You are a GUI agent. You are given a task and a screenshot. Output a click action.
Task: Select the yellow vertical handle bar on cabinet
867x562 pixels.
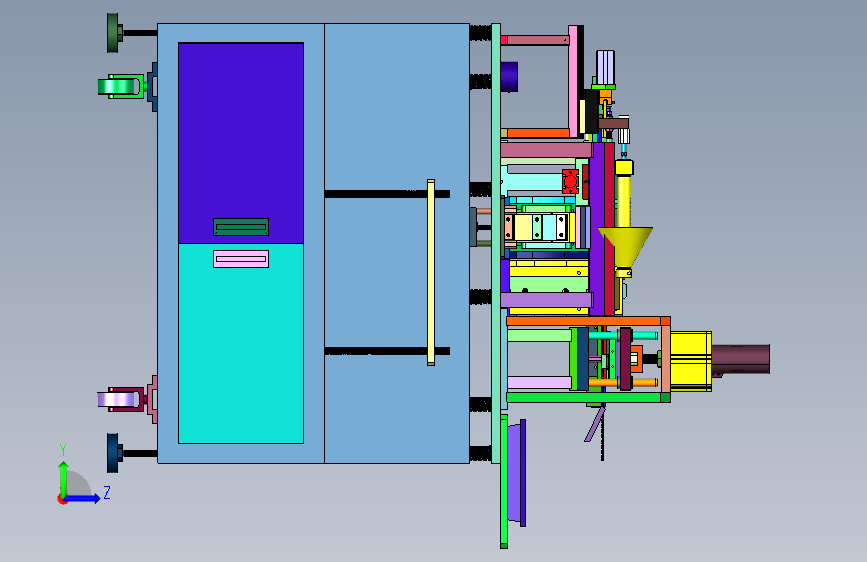point(431,272)
